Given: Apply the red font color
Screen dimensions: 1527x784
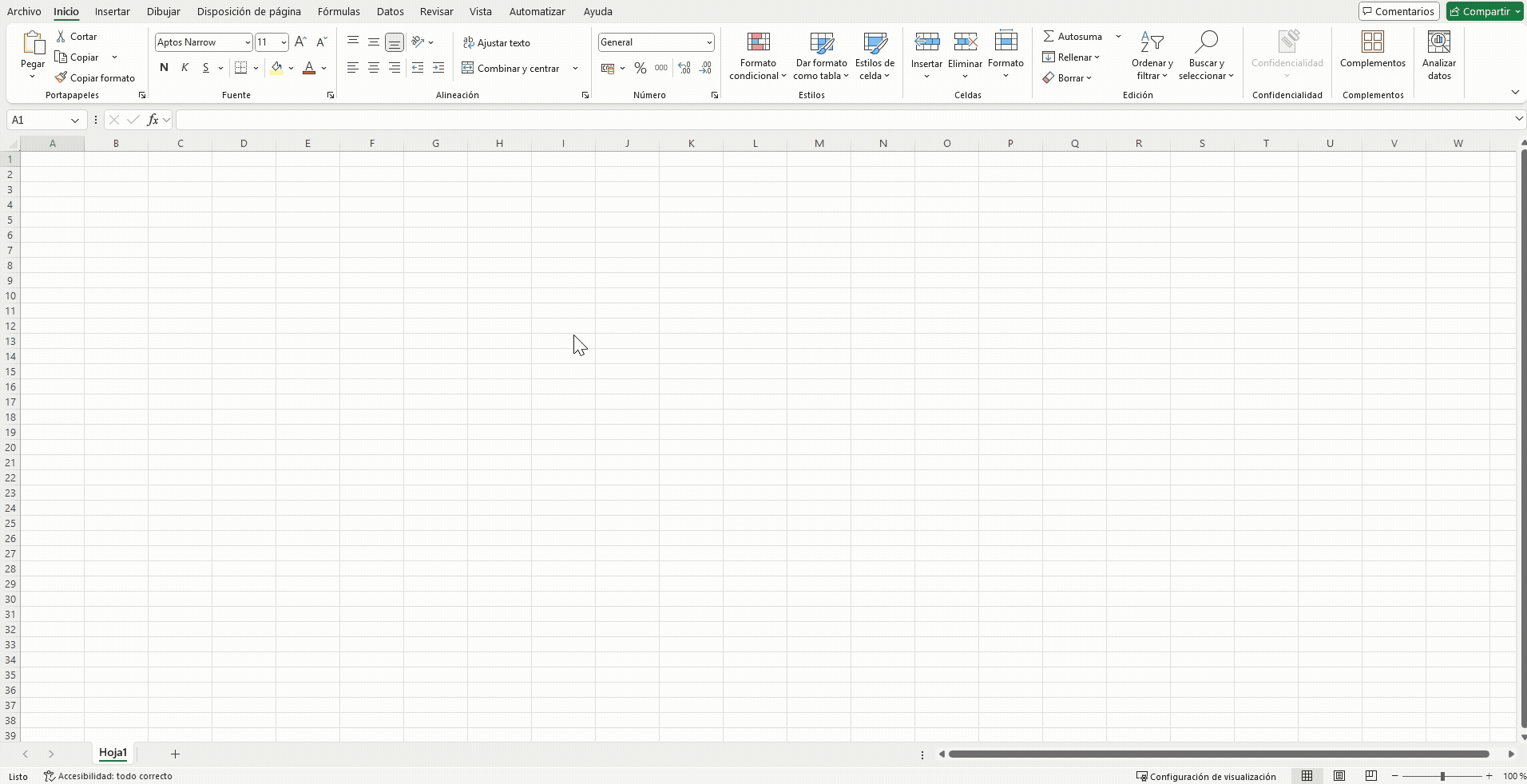Looking at the screenshot, I should (309, 68).
